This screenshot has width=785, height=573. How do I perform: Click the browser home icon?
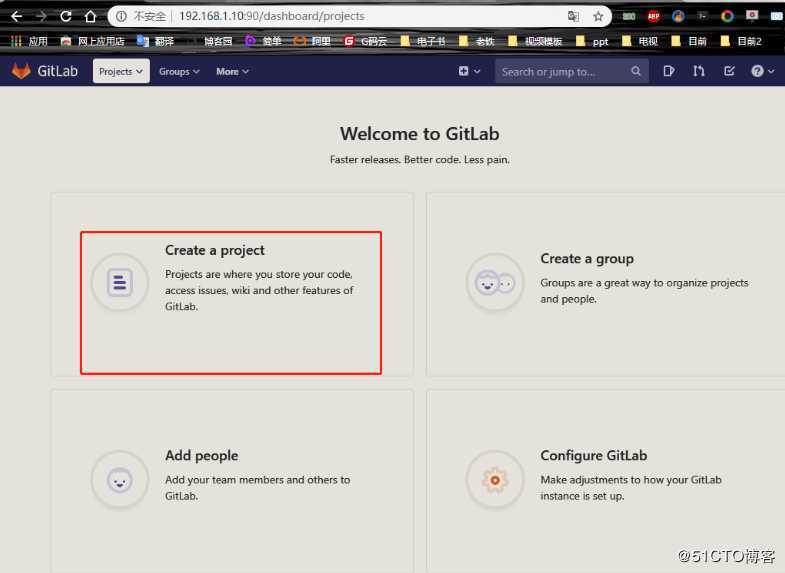coord(90,17)
